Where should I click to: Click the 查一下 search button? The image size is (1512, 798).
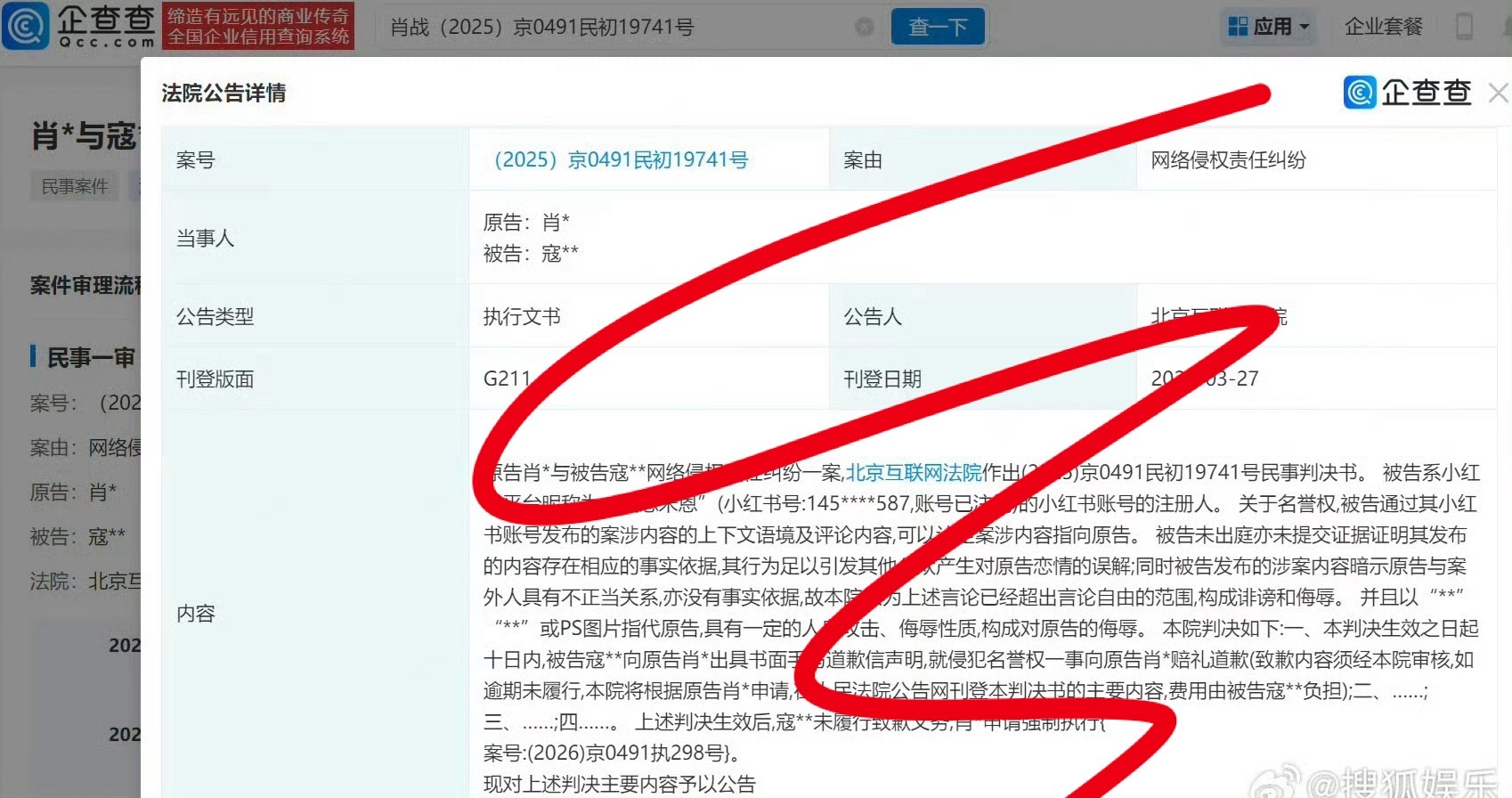pyautogui.click(x=938, y=27)
